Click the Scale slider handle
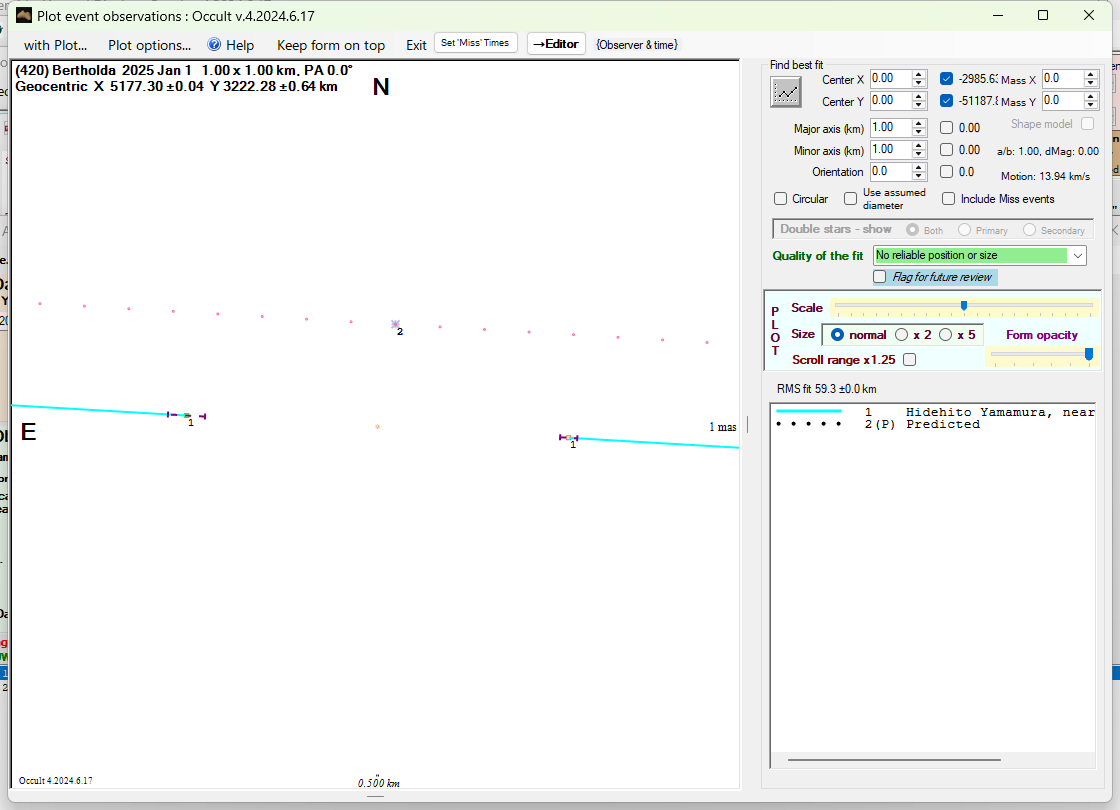 pos(963,306)
